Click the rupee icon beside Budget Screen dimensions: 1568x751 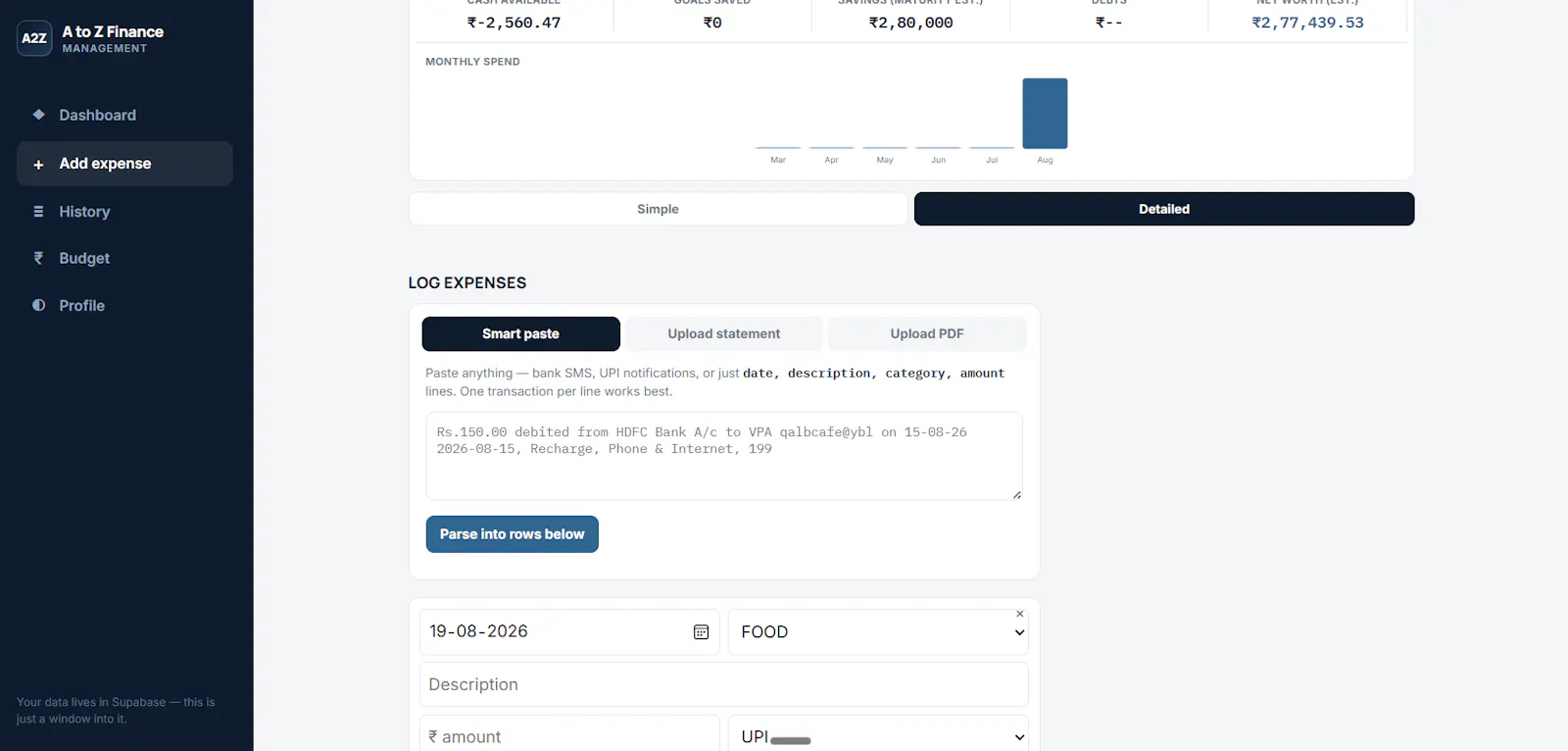pyautogui.click(x=38, y=258)
